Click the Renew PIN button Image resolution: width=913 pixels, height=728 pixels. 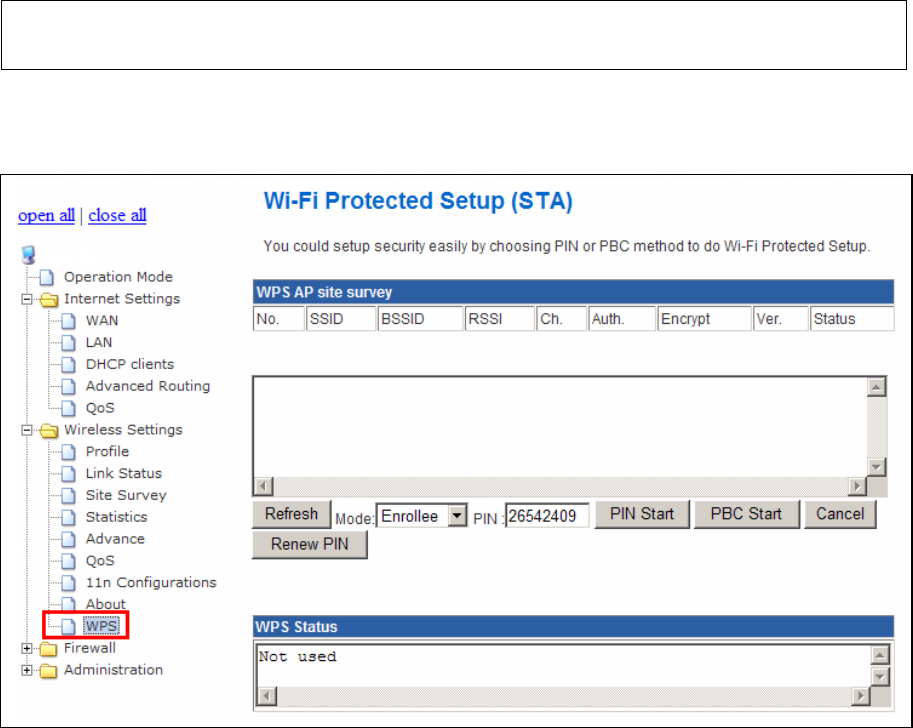coord(310,545)
